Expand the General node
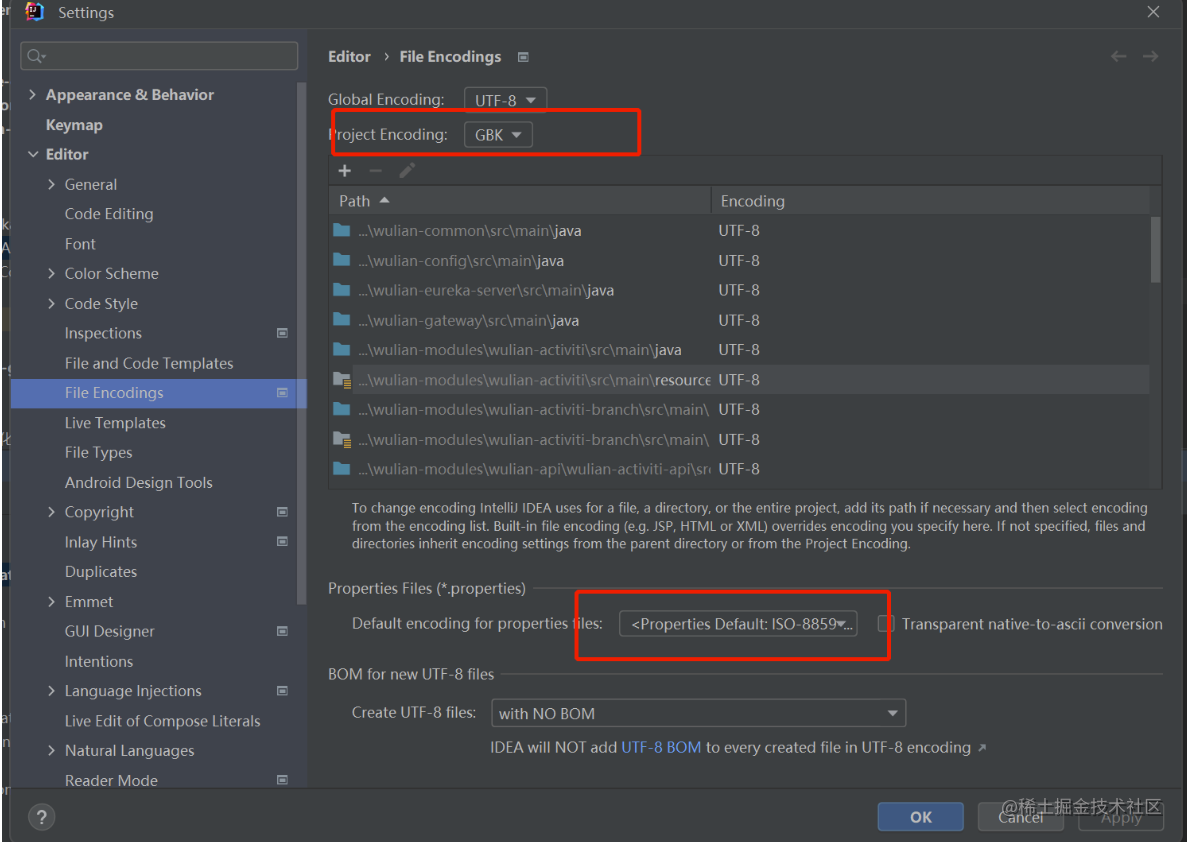 click(x=51, y=184)
